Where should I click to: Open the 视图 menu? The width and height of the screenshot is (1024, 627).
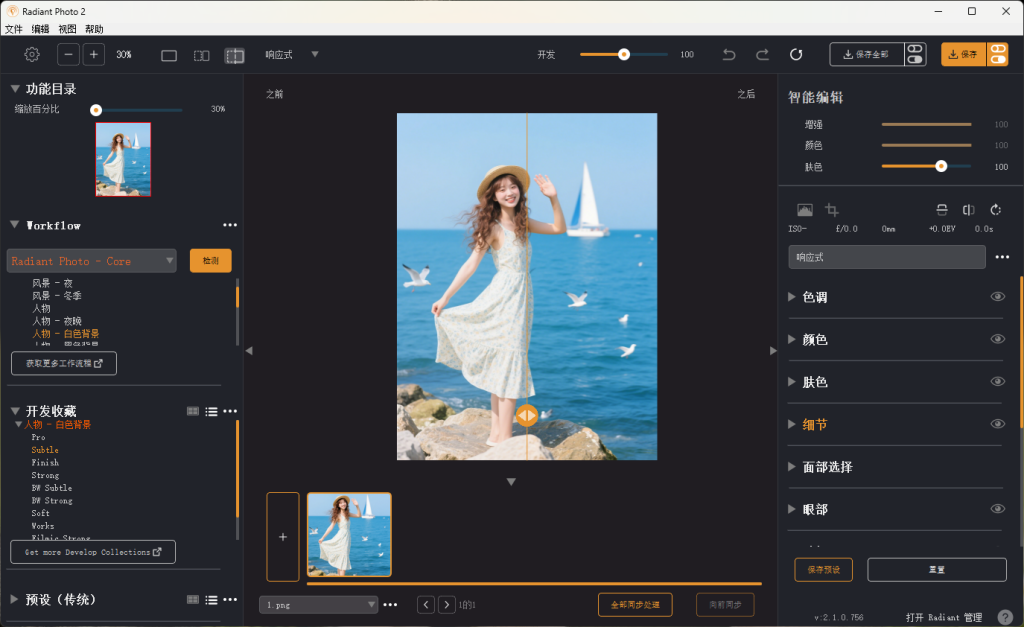point(67,29)
